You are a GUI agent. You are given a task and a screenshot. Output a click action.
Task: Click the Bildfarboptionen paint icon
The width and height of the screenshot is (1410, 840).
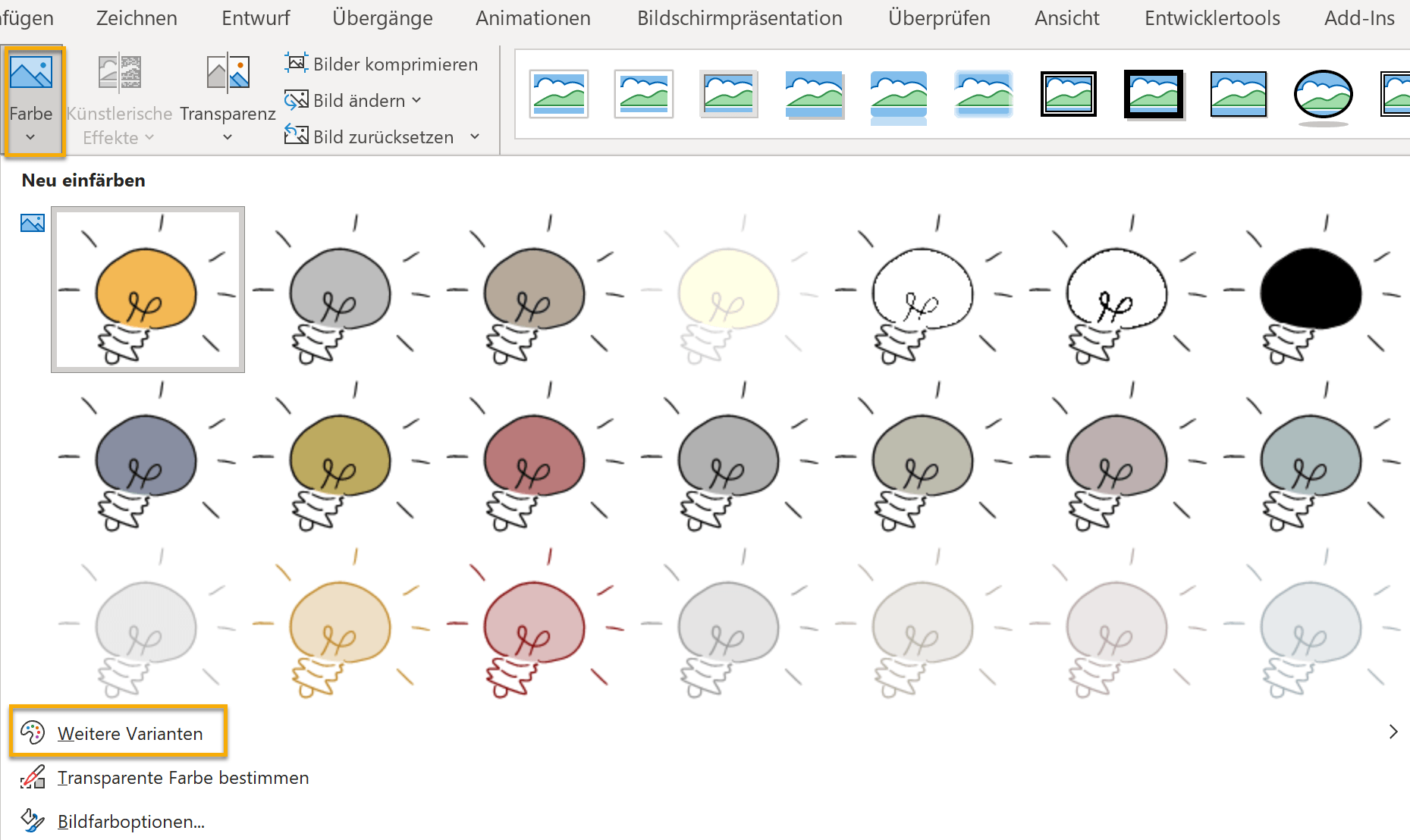(x=33, y=820)
